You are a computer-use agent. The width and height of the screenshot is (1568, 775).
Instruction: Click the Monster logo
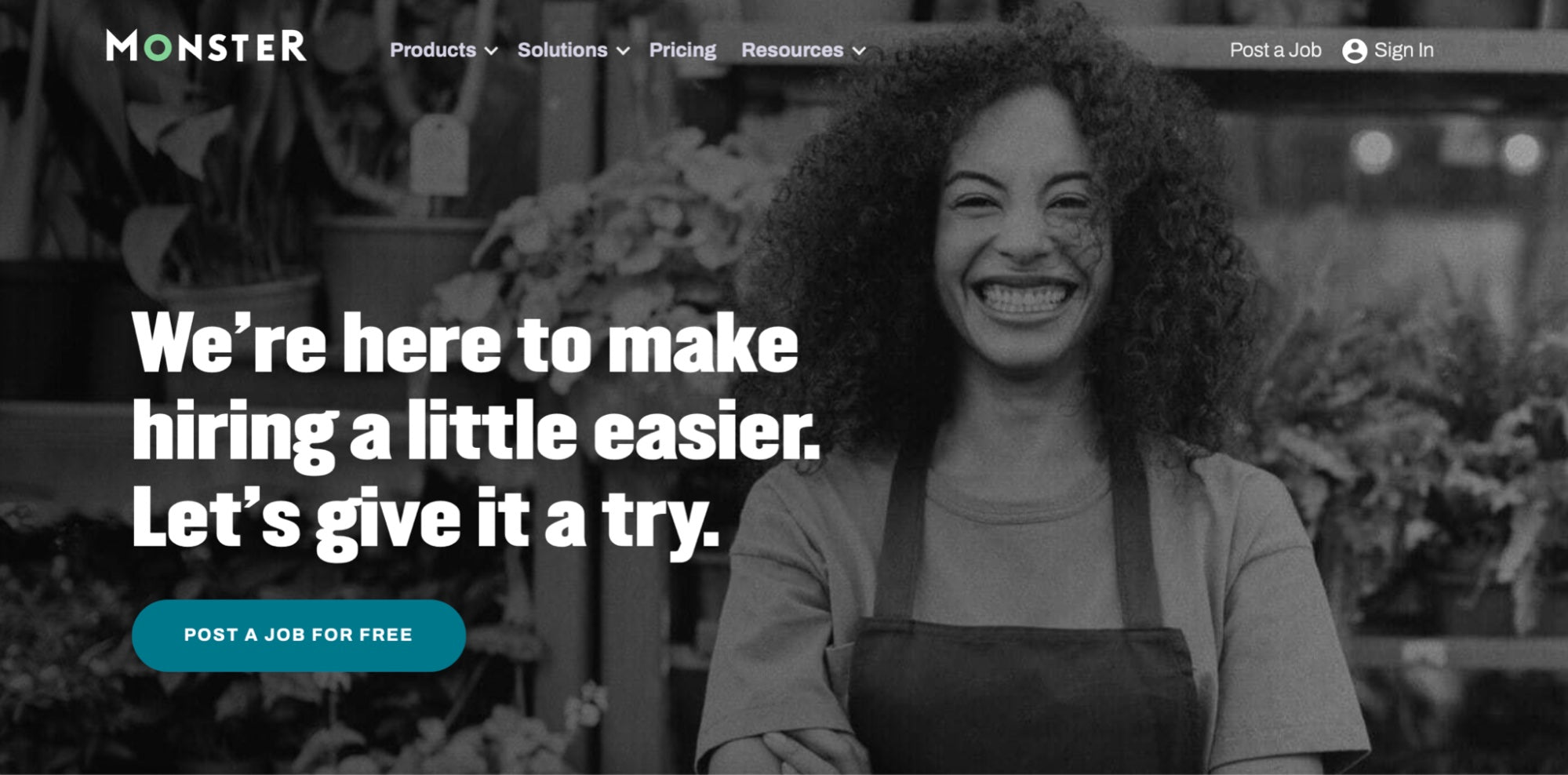(206, 46)
